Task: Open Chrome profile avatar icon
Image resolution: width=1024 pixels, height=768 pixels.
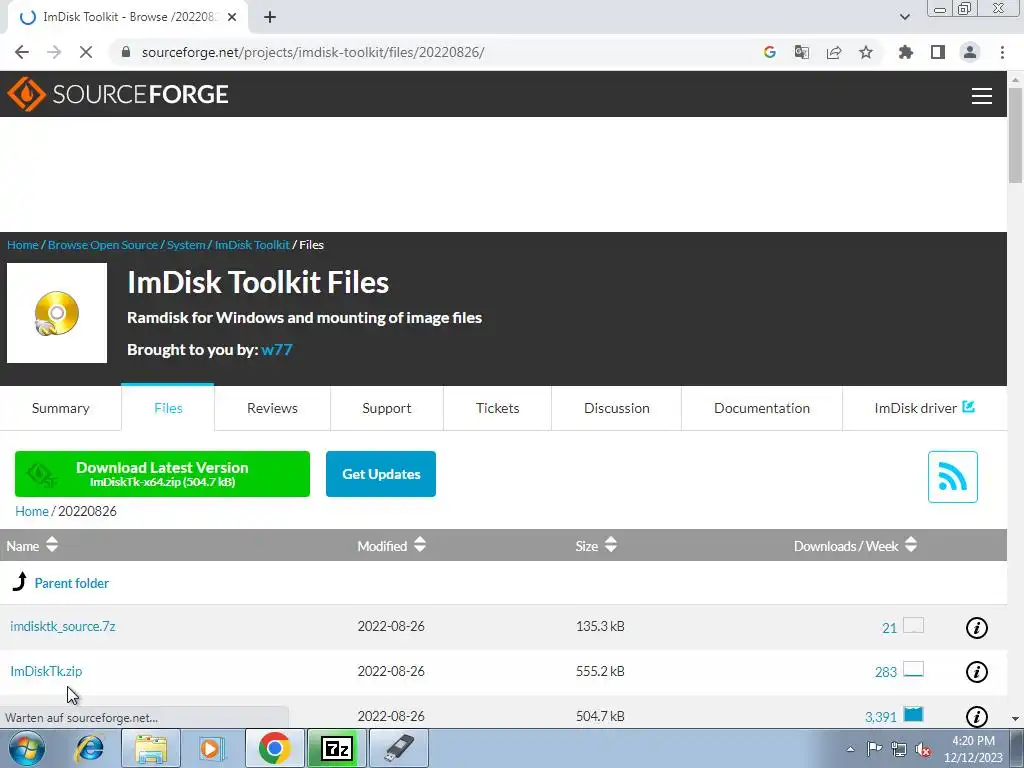Action: click(x=970, y=52)
